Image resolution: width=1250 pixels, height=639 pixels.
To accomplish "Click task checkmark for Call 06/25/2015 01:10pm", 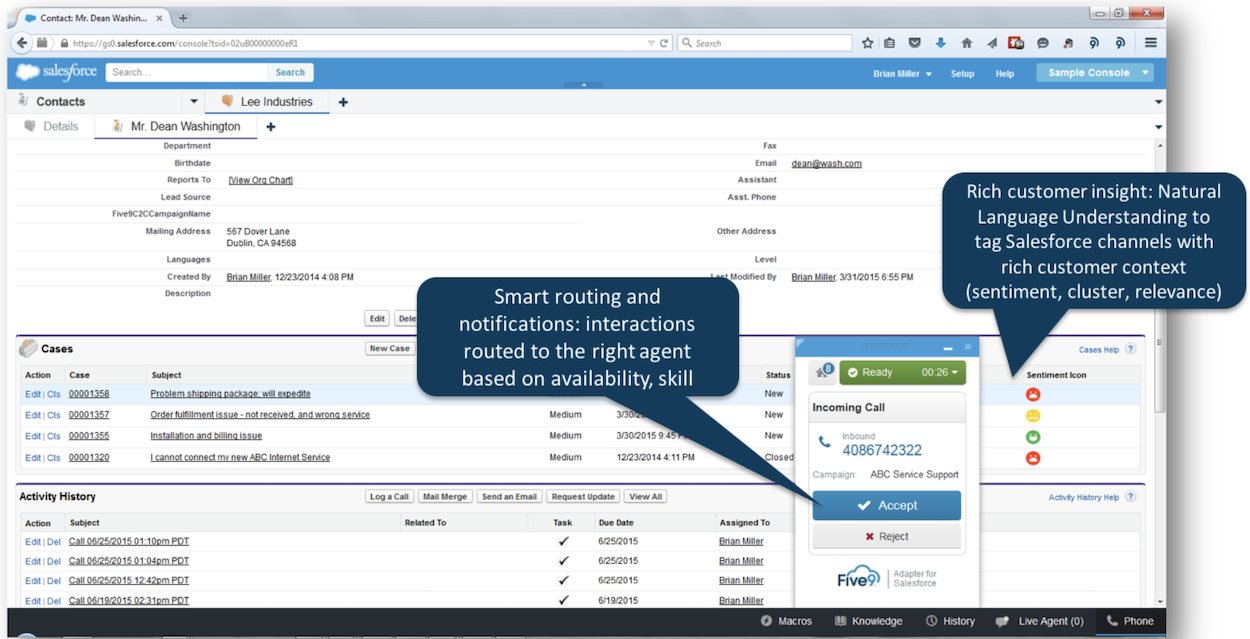I will (x=563, y=541).
